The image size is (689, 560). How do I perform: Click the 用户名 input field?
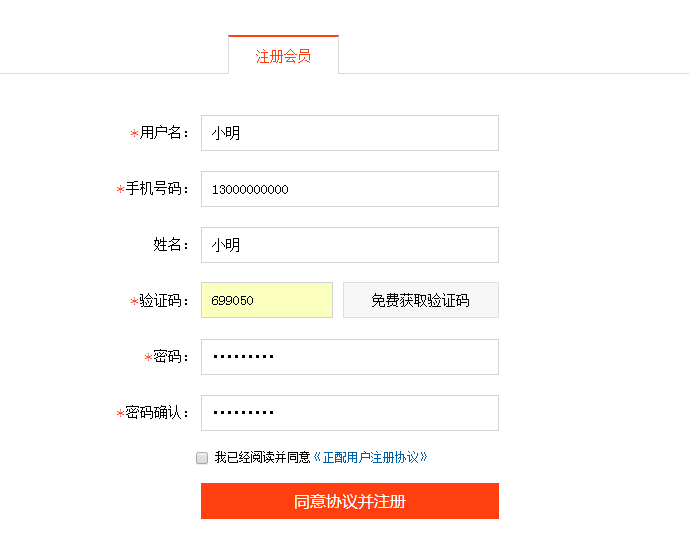pyautogui.click(x=349, y=133)
